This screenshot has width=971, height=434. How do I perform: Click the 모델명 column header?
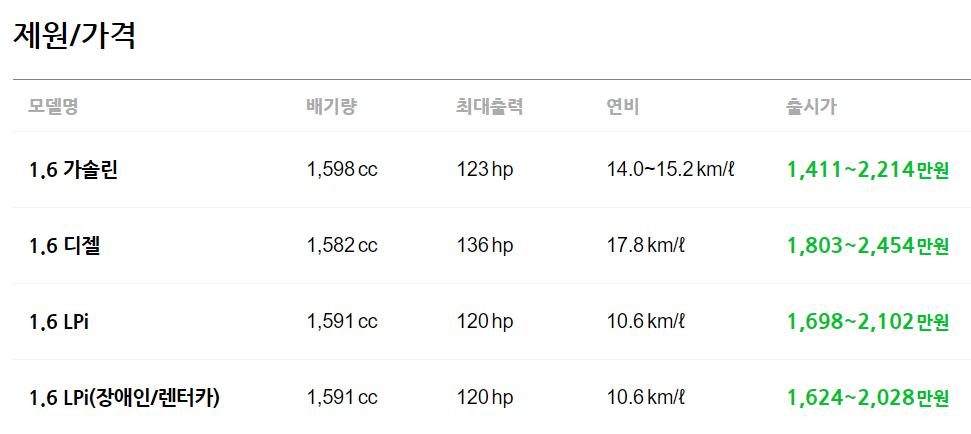53,106
